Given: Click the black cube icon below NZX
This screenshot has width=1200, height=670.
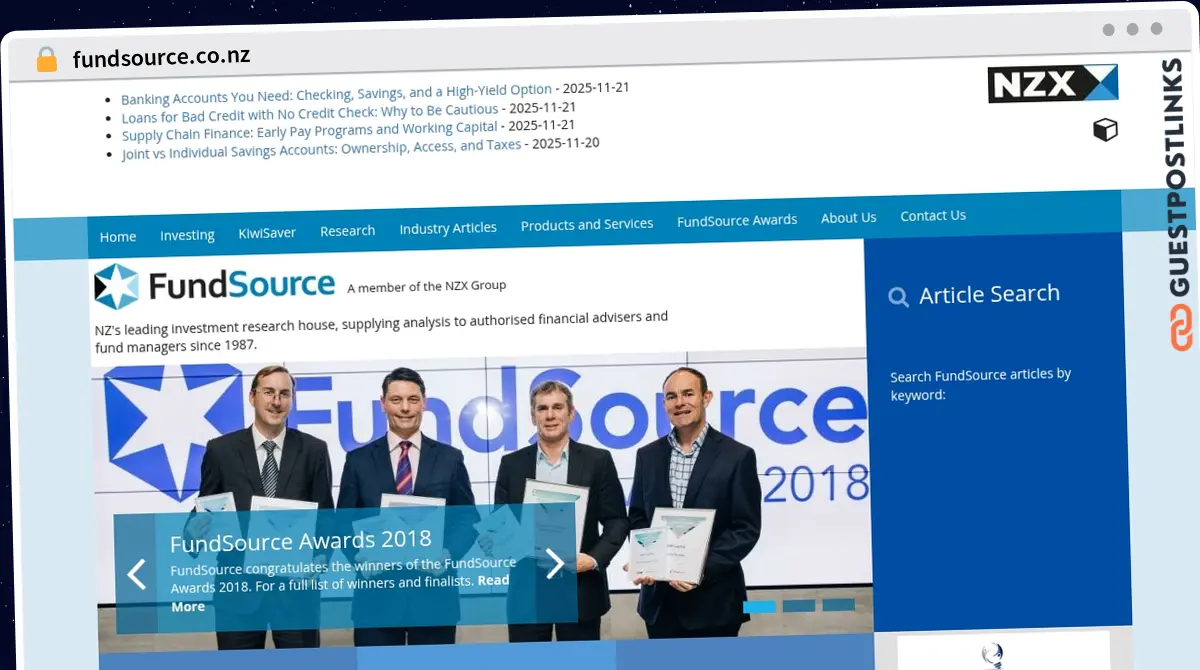Looking at the screenshot, I should [x=1105, y=130].
